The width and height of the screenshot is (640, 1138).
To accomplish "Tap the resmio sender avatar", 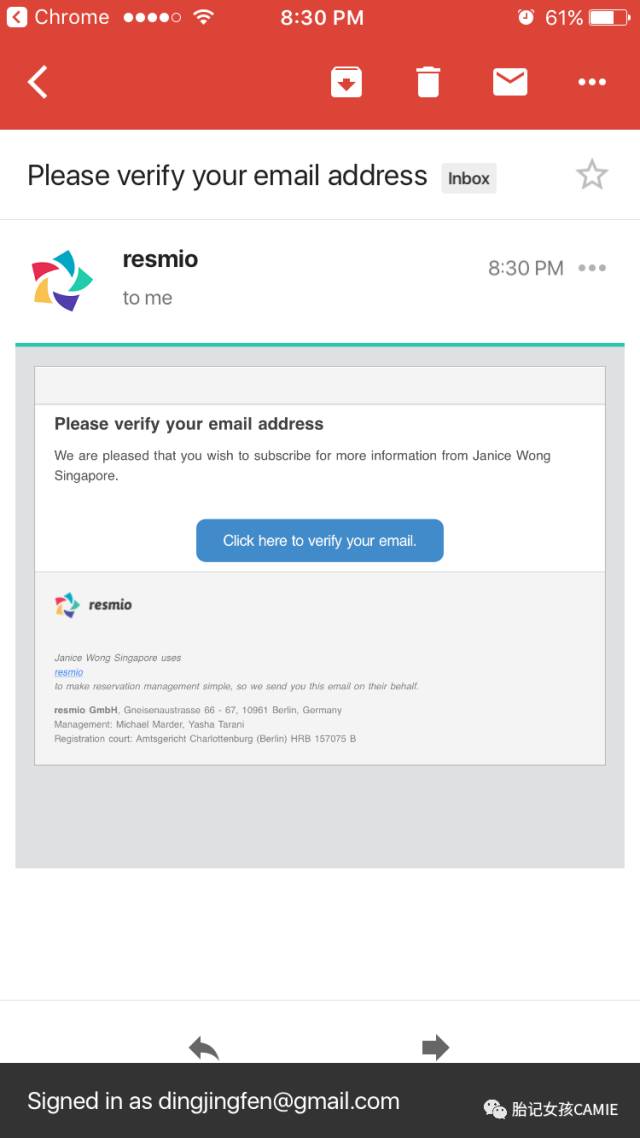I will click(x=62, y=279).
